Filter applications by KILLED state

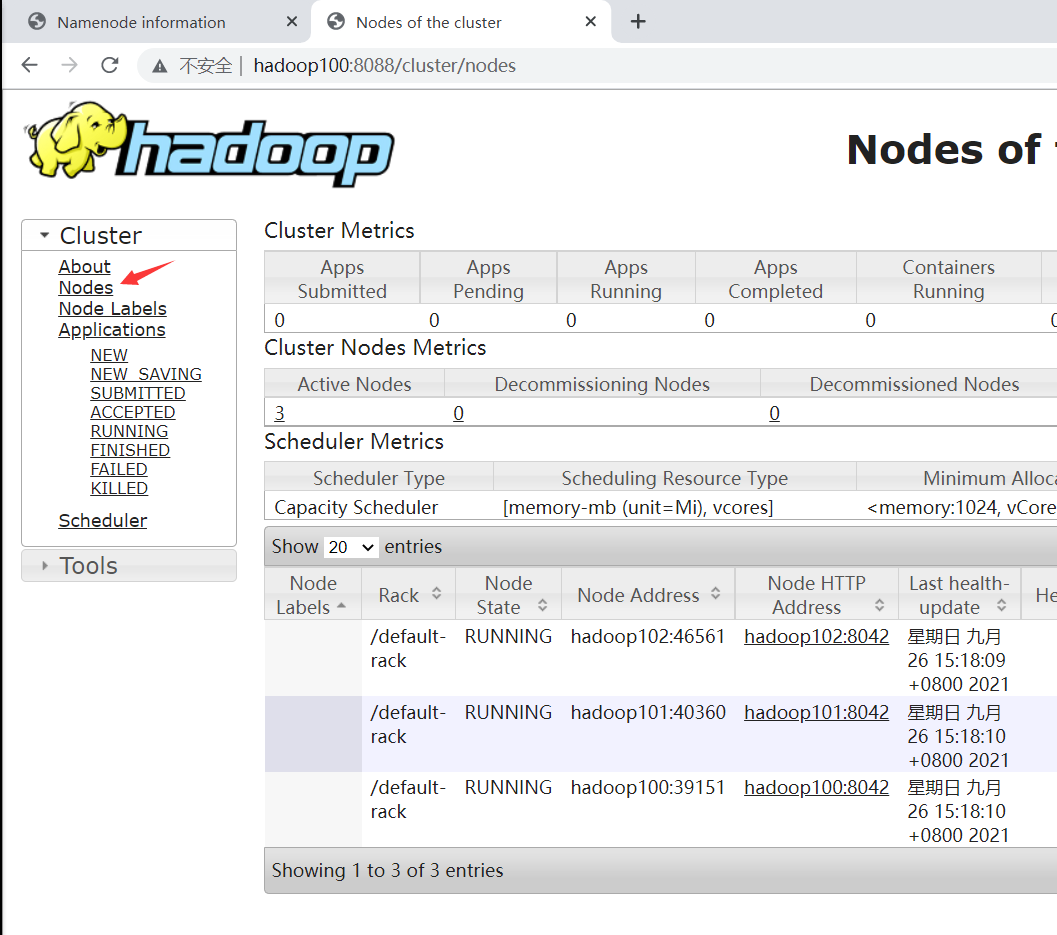(x=119, y=488)
